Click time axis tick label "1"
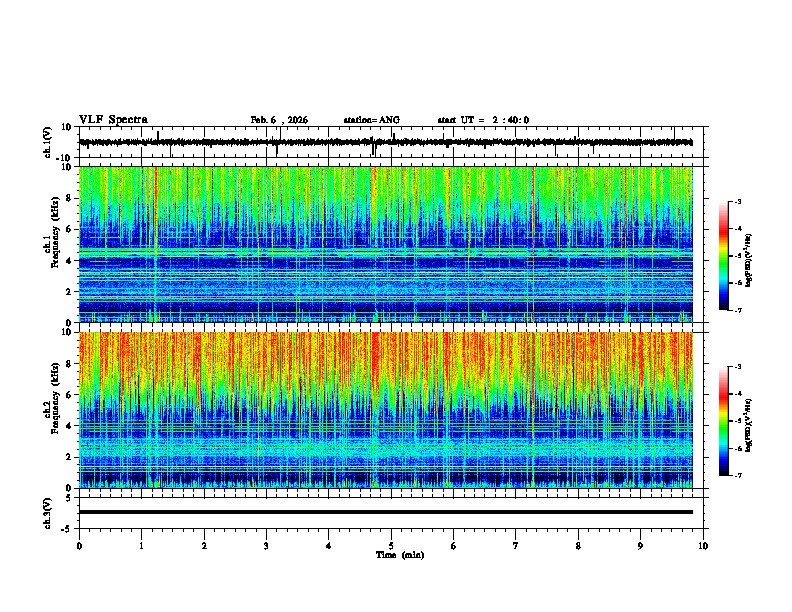The image size is (792, 612). click(x=141, y=546)
